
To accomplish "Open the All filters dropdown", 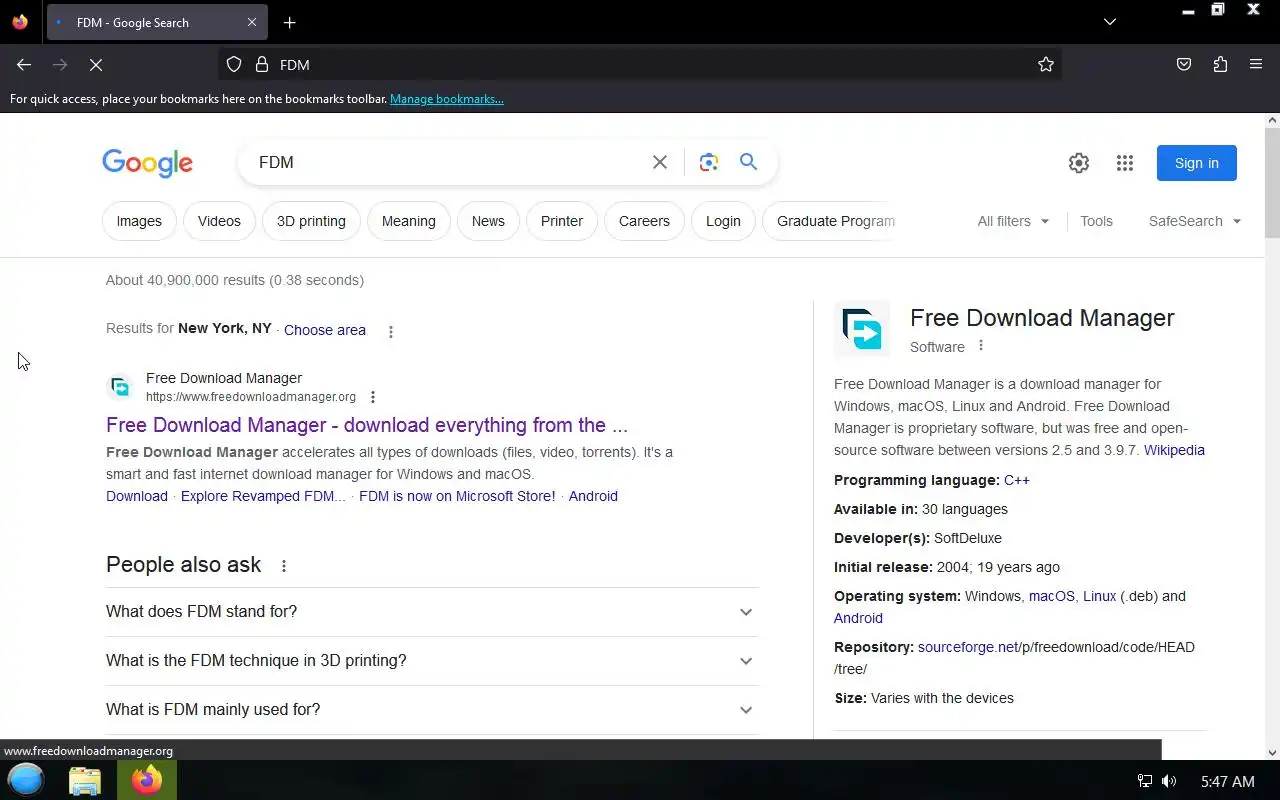I will [x=1013, y=221].
